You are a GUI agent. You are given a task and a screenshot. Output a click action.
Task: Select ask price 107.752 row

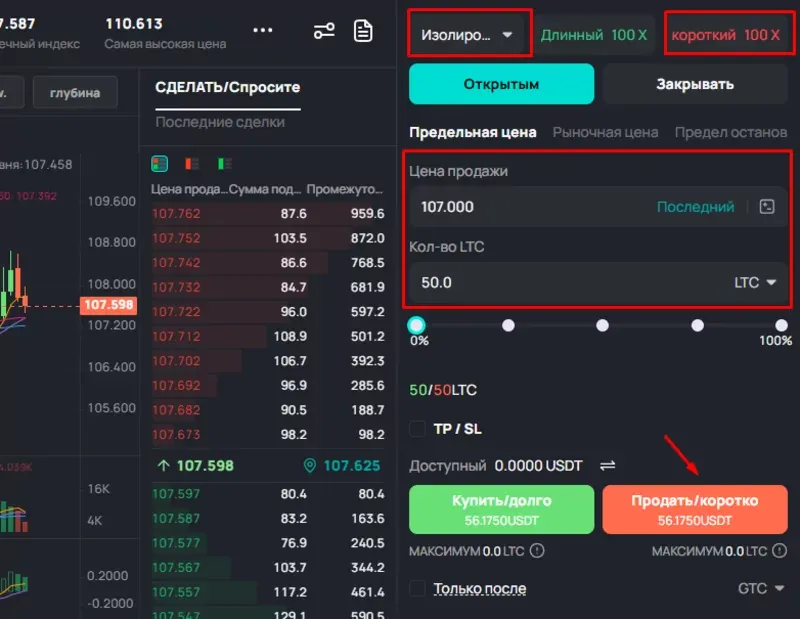click(x=268, y=238)
